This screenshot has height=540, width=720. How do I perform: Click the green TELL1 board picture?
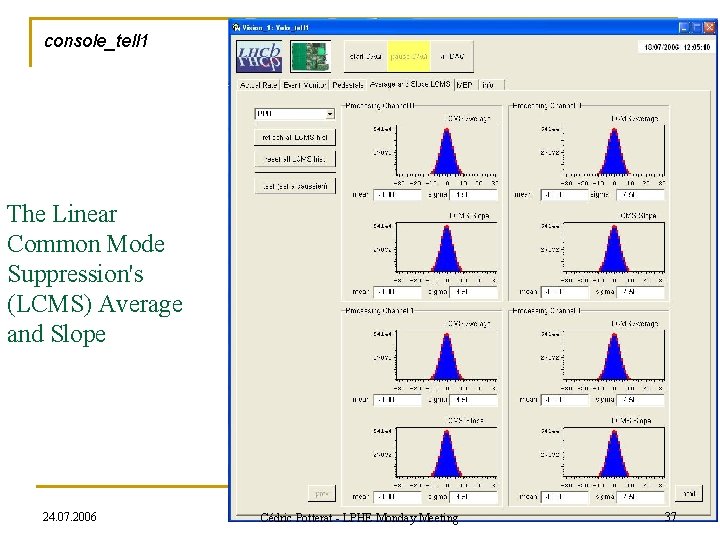pos(310,56)
